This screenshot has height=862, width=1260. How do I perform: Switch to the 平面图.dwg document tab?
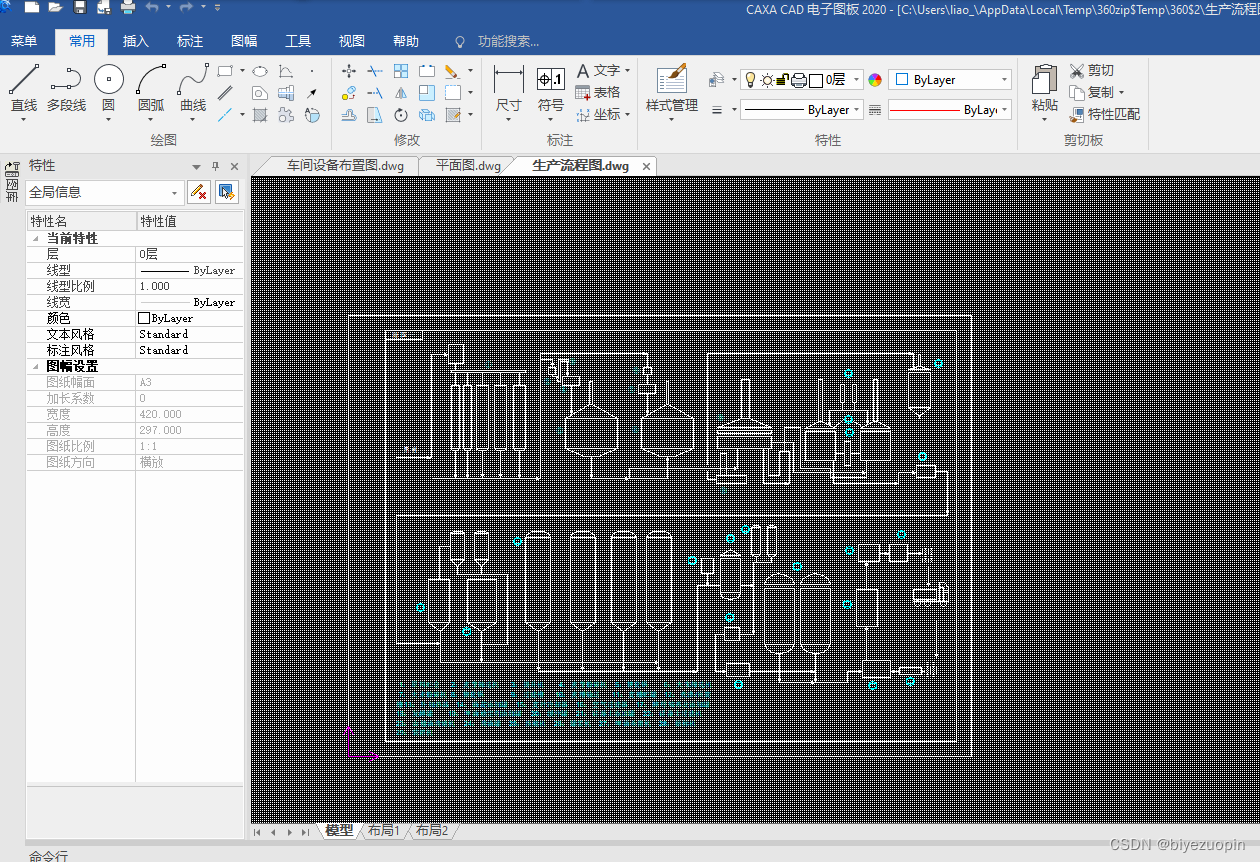[x=468, y=165]
